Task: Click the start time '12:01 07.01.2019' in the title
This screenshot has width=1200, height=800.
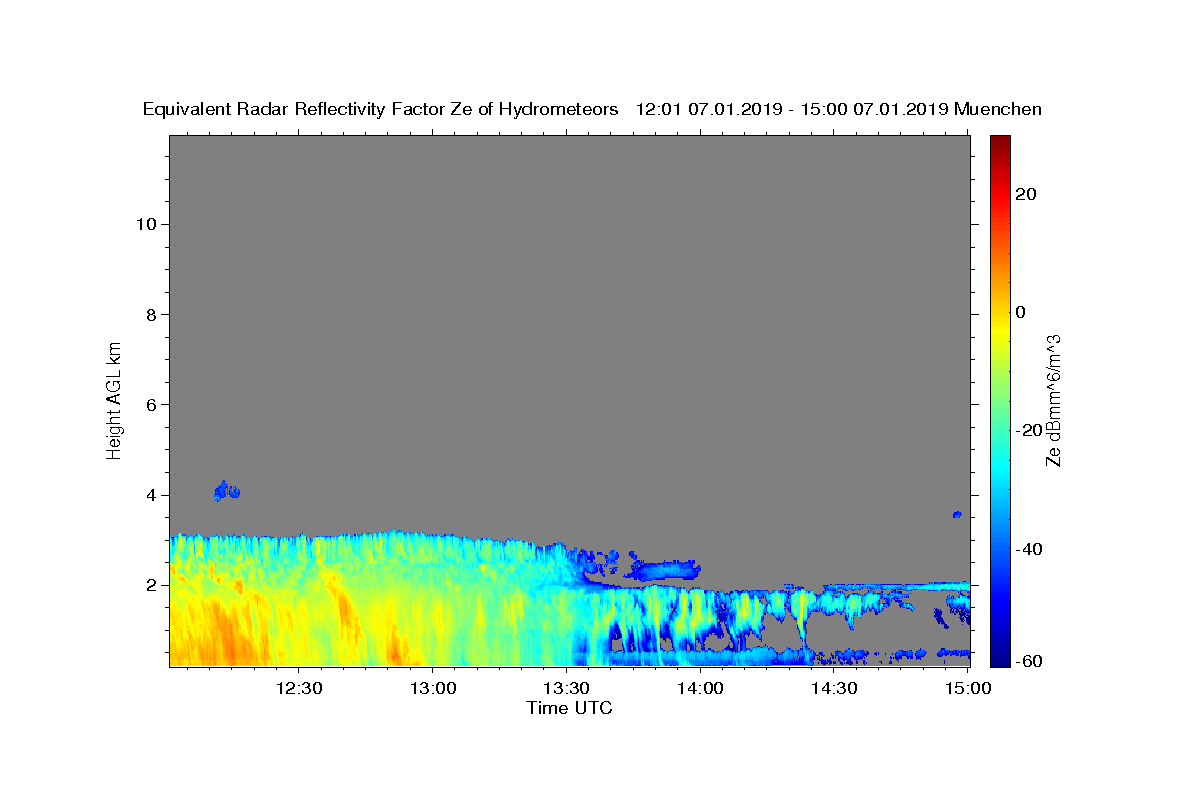Action: tap(707, 109)
